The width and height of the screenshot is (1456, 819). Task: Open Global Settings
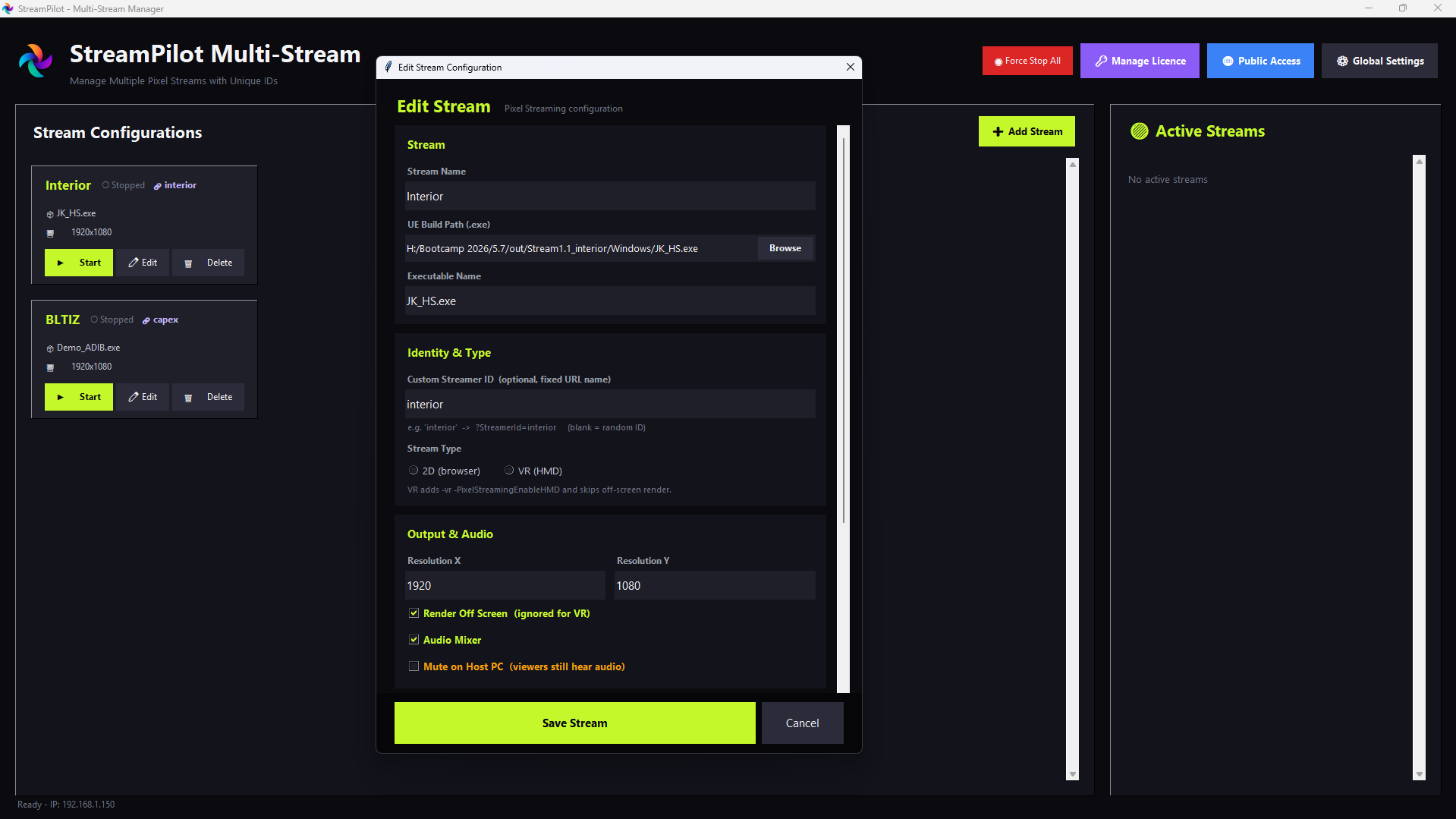click(x=1379, y=61)
